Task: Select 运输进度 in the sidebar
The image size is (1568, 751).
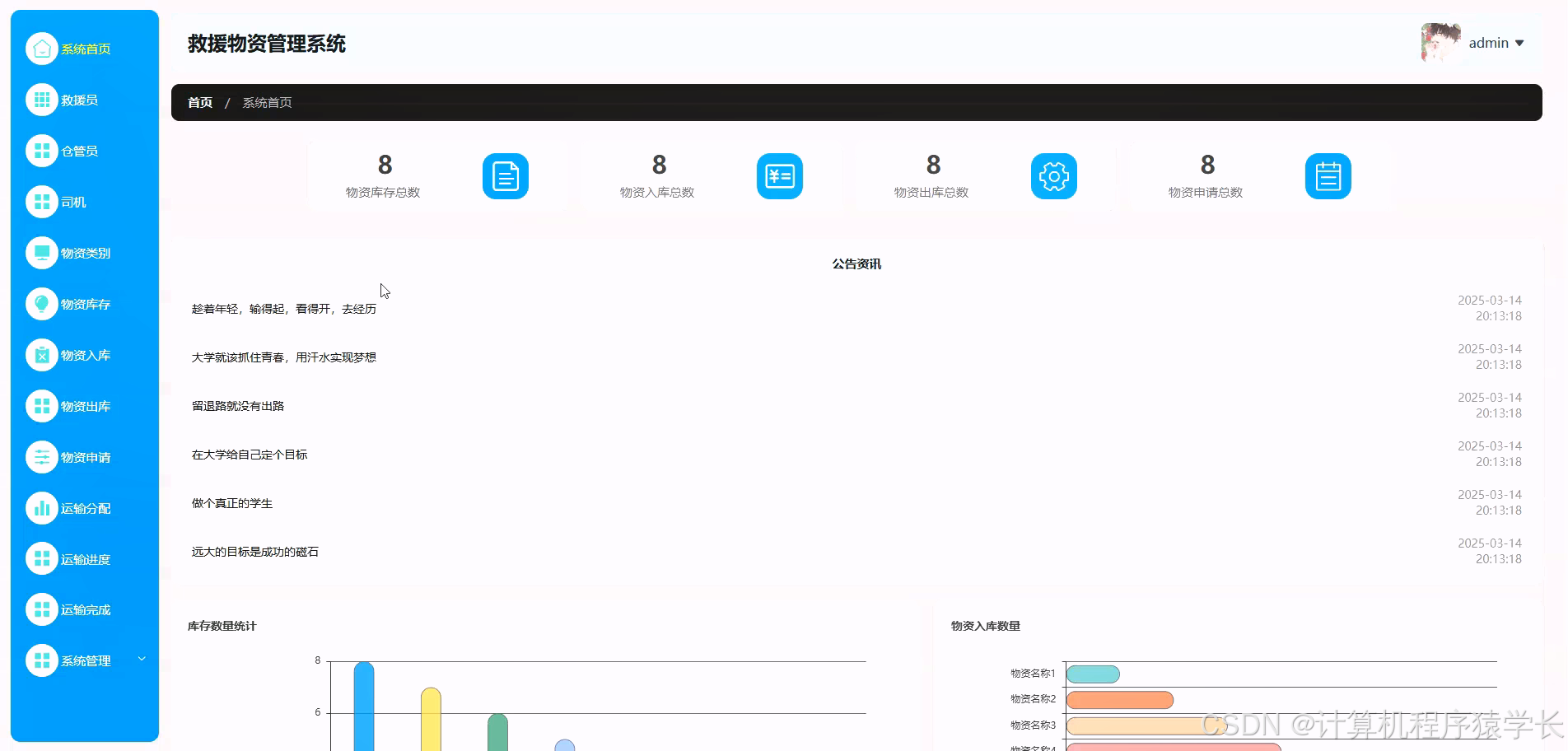Action: (85, 559)
